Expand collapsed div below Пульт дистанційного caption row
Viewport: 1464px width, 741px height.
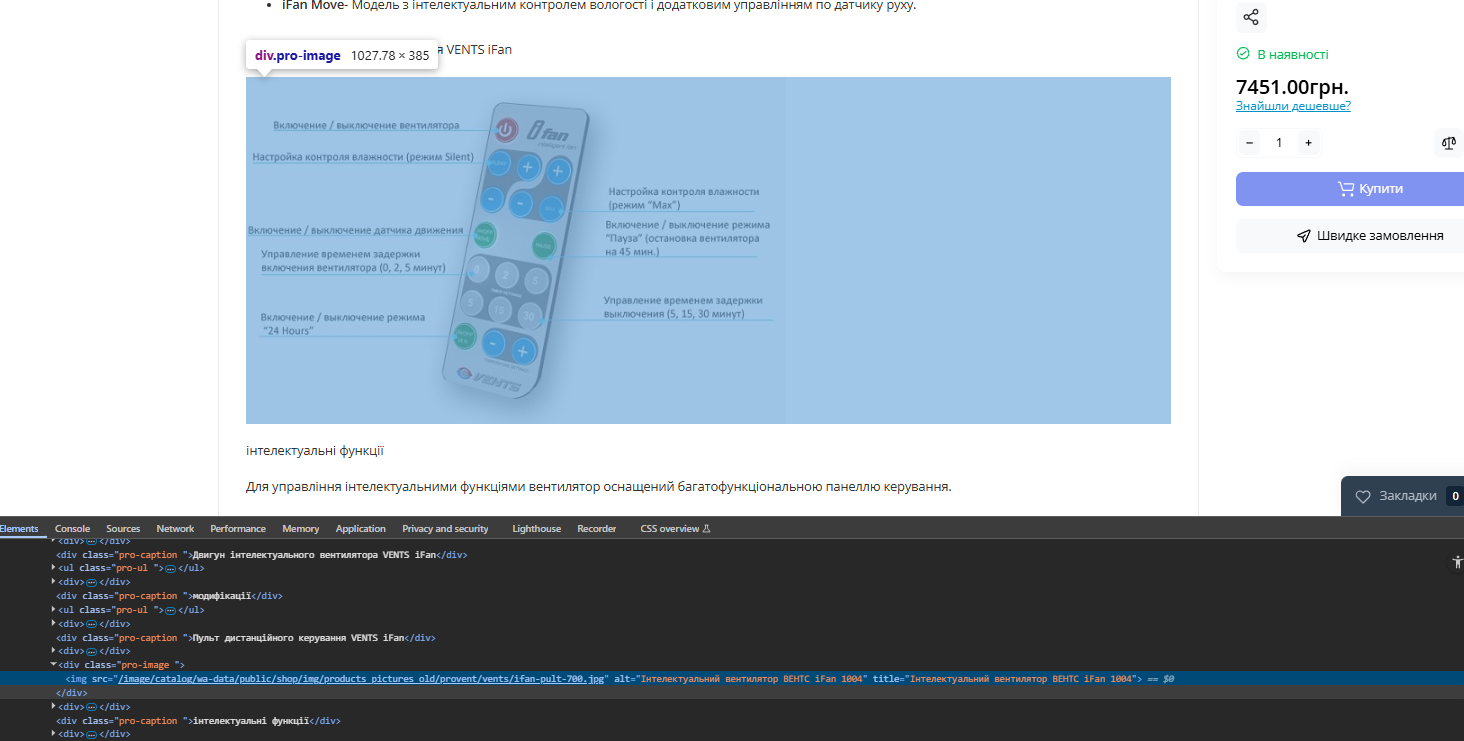(x=53, y=651)
